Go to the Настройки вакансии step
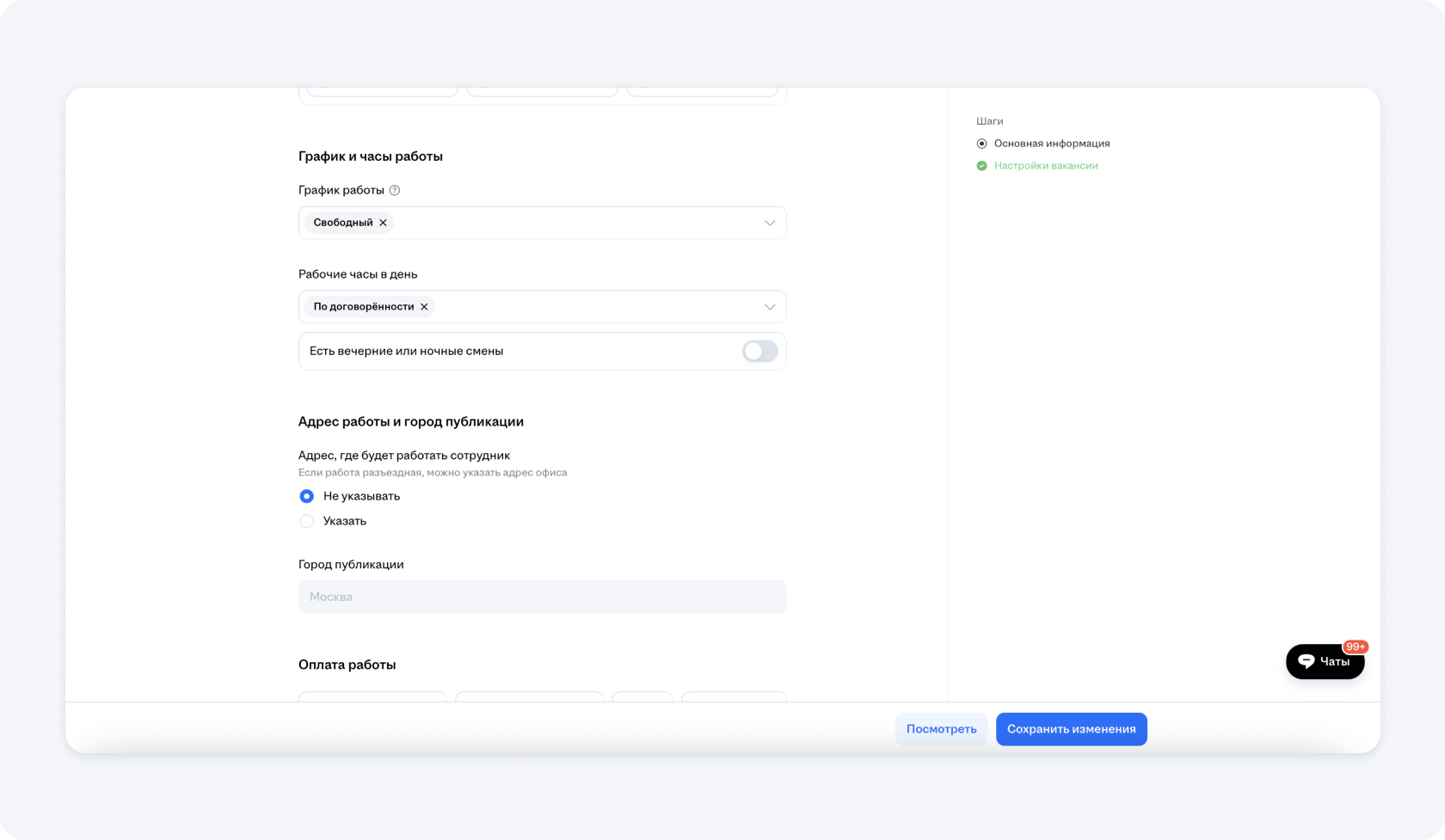Screen dimensions: 1445x840 1045,166
